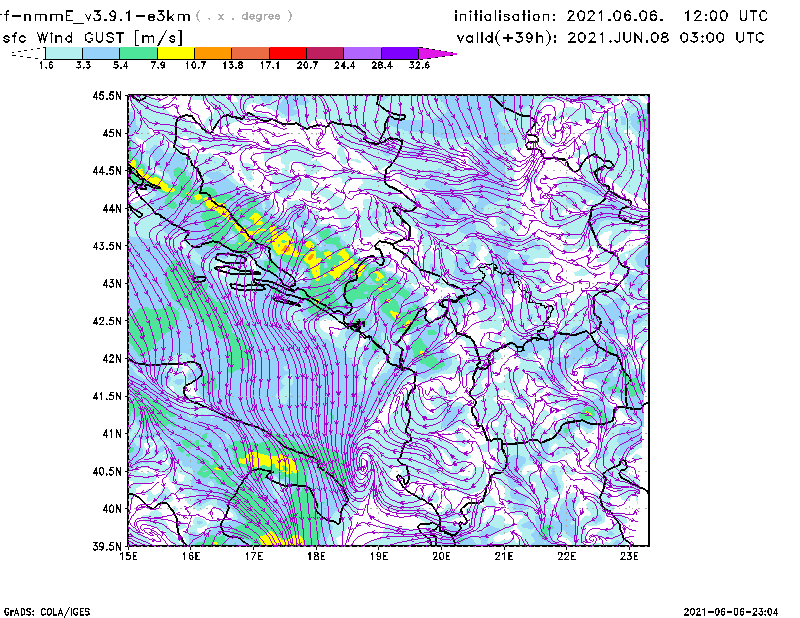This screenshot has height=618, width=800.
Task: Click the light blue 3.3–5.4 legend swatch
Action: tap(101, 53)
